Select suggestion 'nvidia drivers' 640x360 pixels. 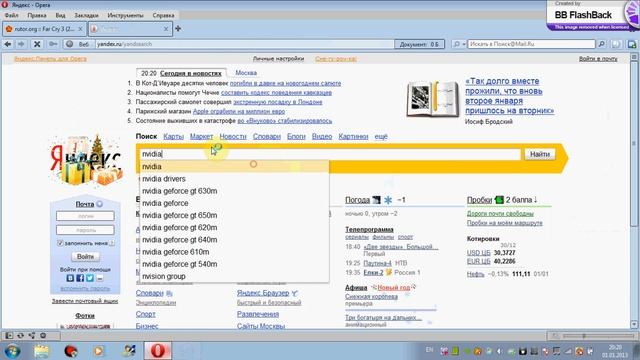tap(234, 179)
